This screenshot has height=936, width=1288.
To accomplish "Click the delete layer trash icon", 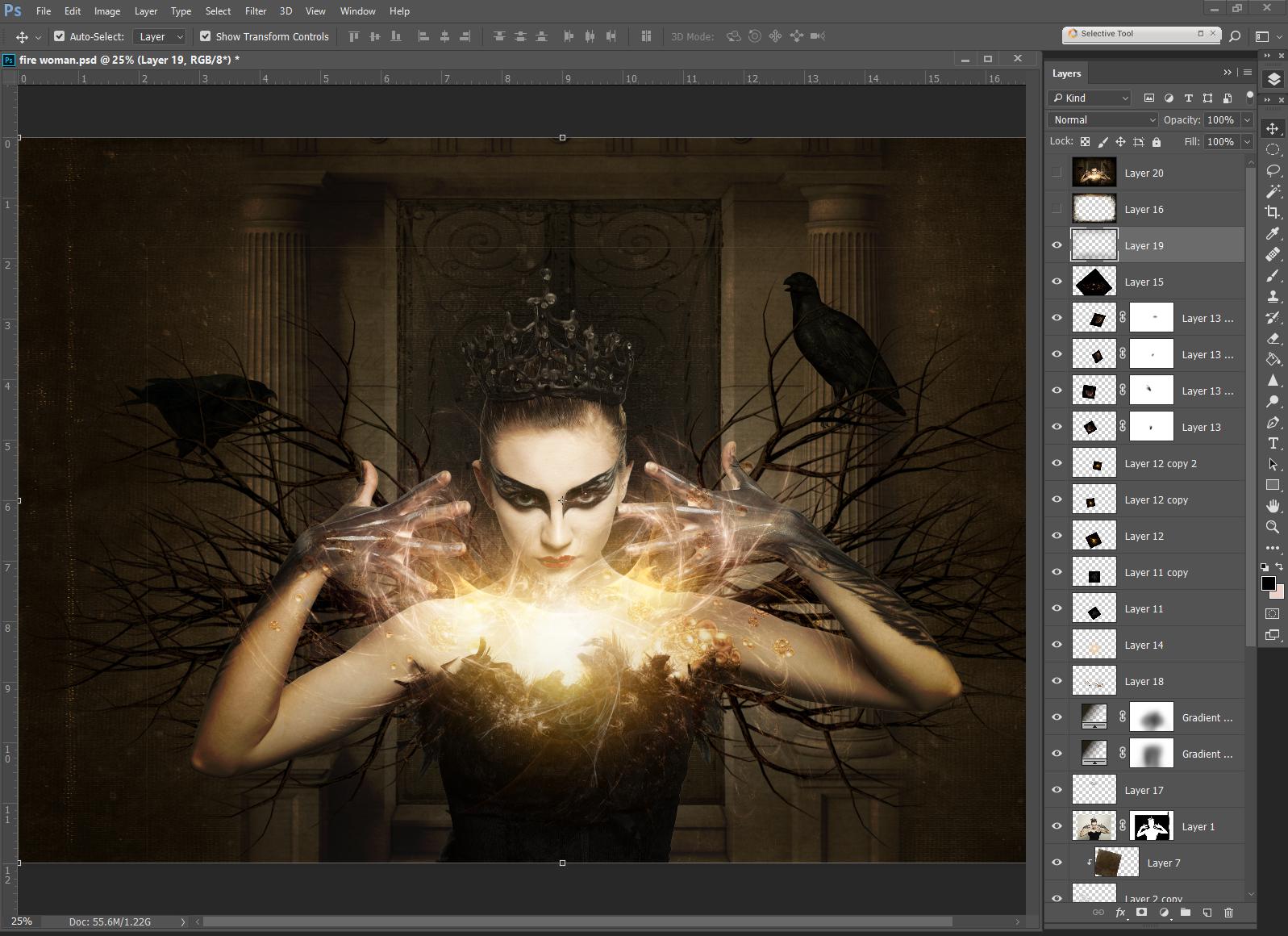I will 1228,913.
